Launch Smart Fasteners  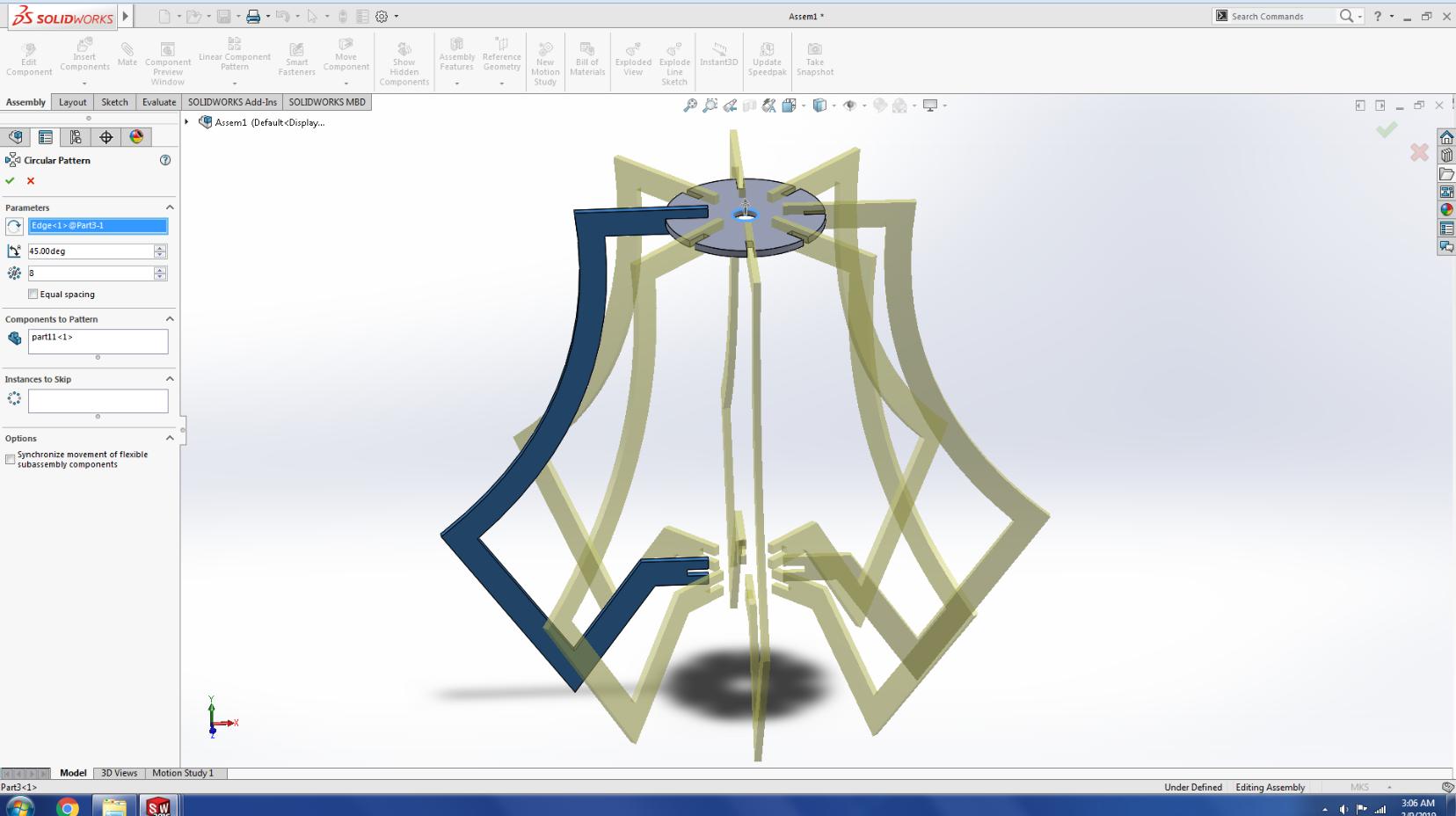(297, 59)
